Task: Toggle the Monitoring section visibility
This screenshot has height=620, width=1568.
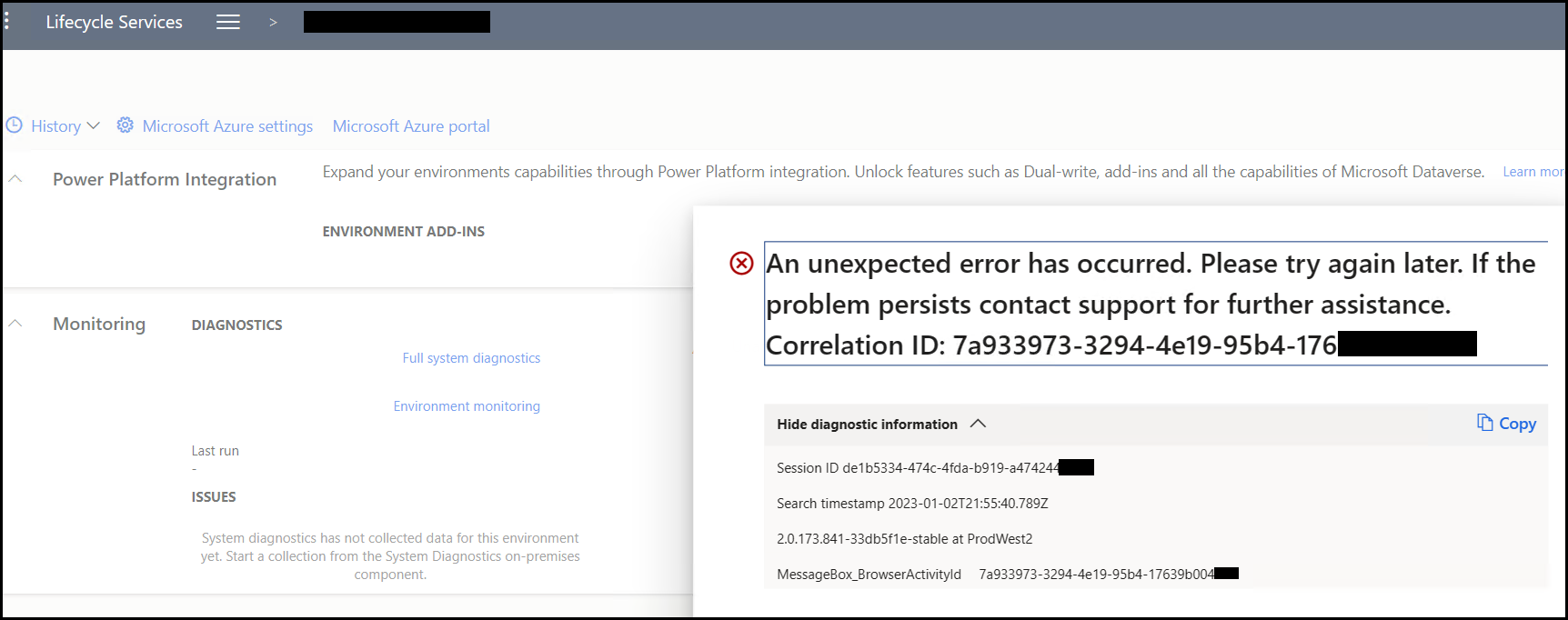Action: (15, 322)
